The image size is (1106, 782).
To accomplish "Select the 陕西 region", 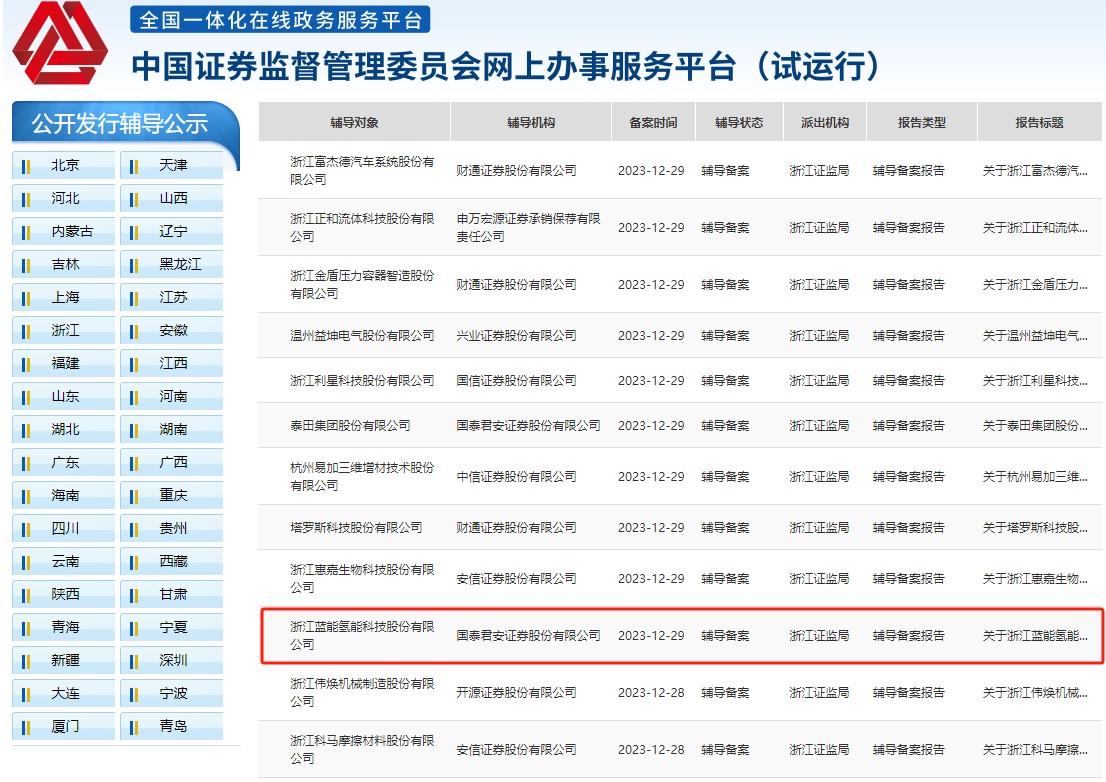I will [x=63, y=594].
